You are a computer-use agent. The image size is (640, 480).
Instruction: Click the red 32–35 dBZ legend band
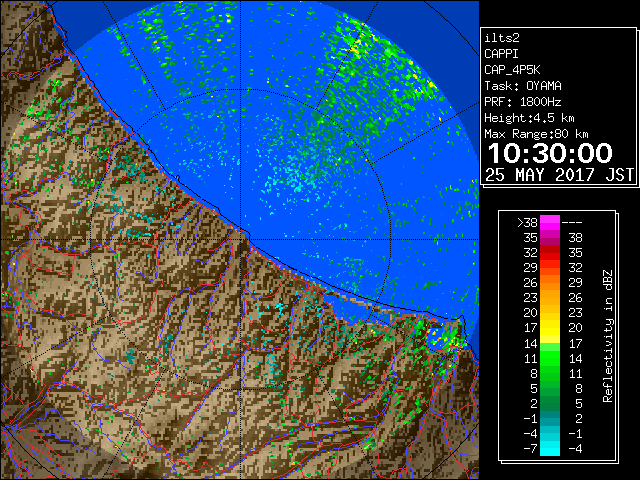(x=550, y=253)
